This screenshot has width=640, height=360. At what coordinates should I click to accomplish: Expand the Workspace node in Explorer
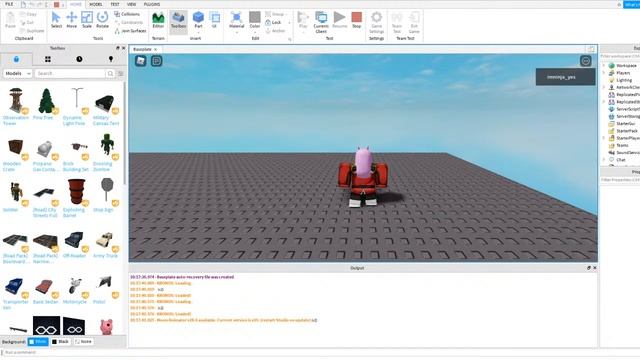tap(604, 65)
